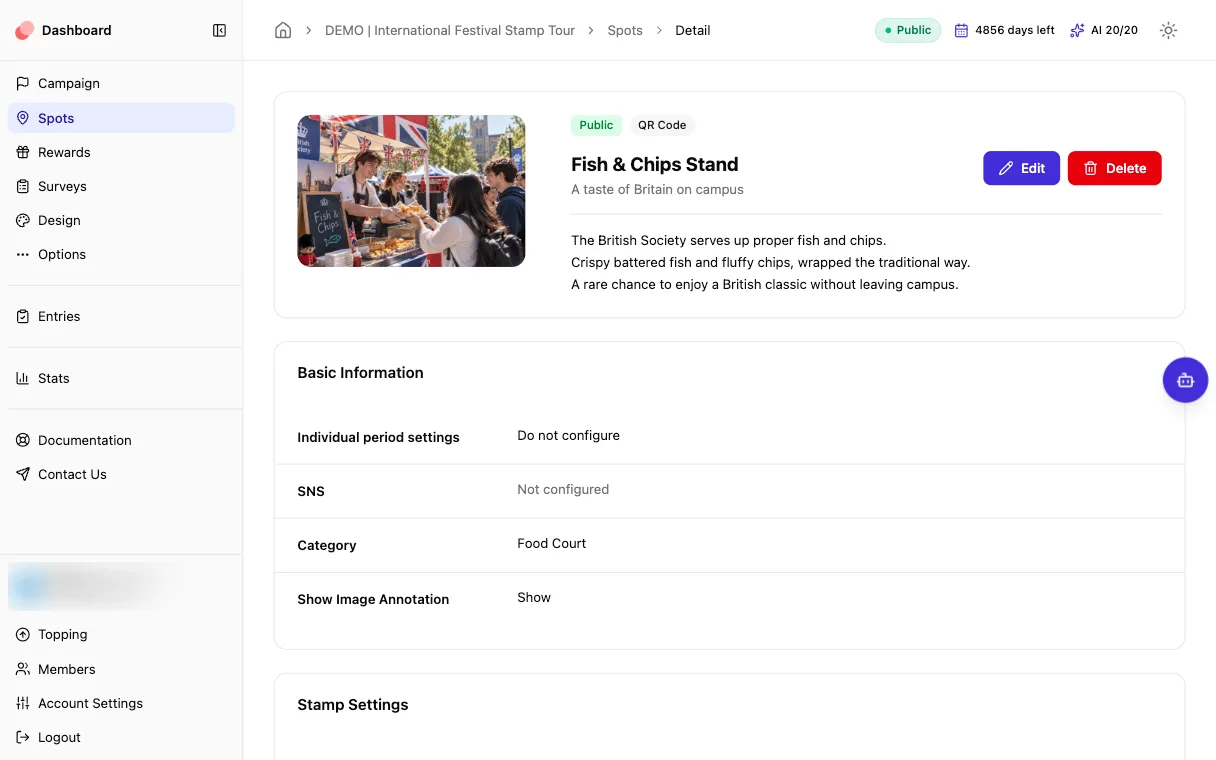
Task: Click the Detail breadcrumb label
Action: pos(693,31)
